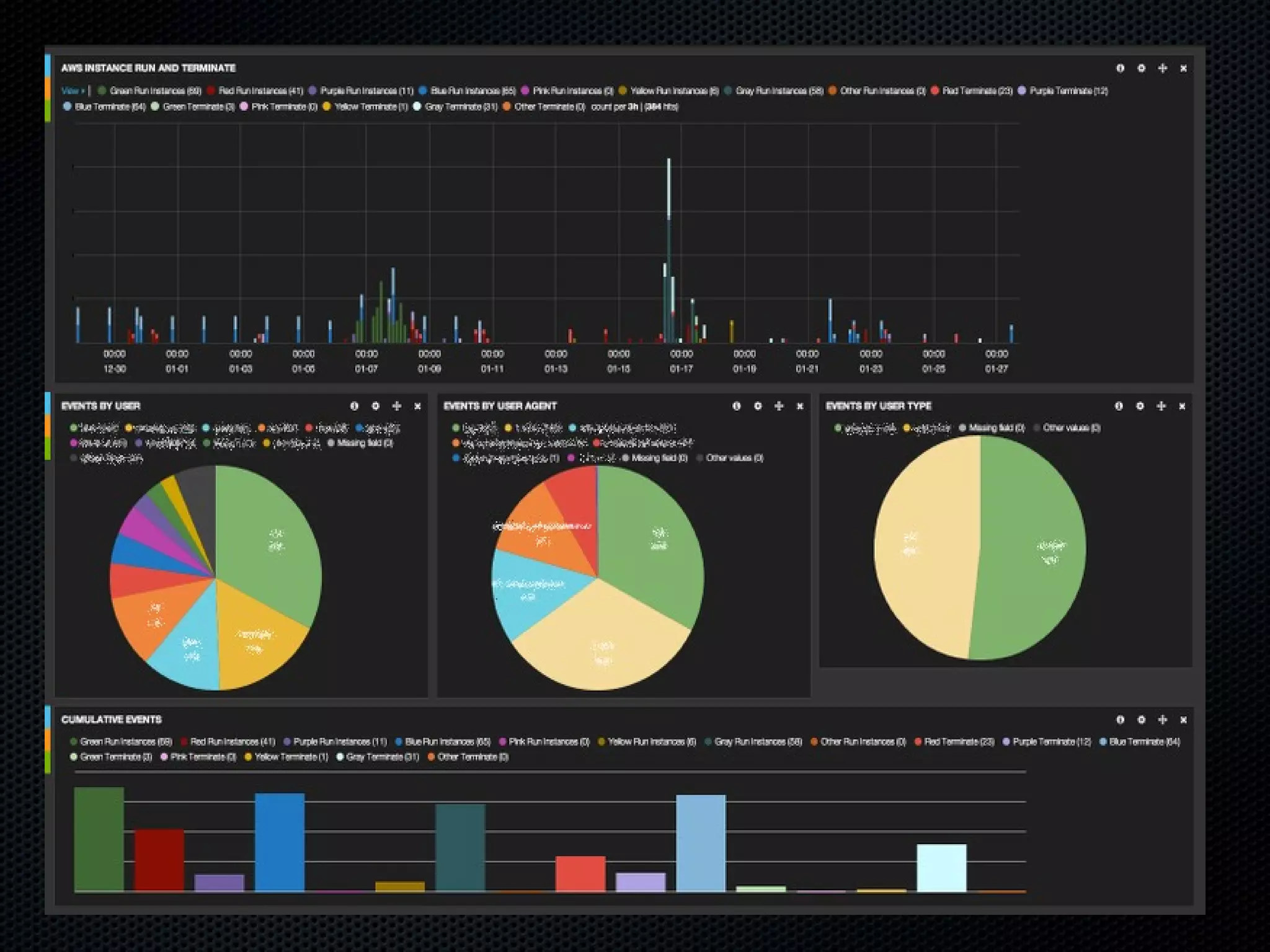Viewport: 1270px width, 952px height.
Task: Click move icon on Events By User Type
Action: click(1161, 406)
